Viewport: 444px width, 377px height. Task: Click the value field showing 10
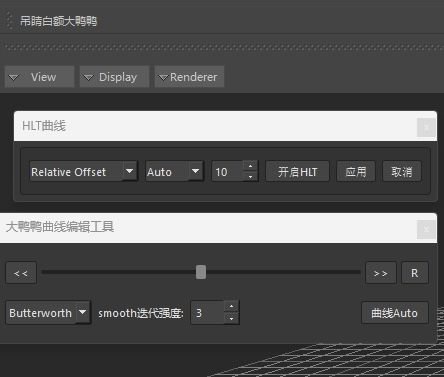[227, 171]
